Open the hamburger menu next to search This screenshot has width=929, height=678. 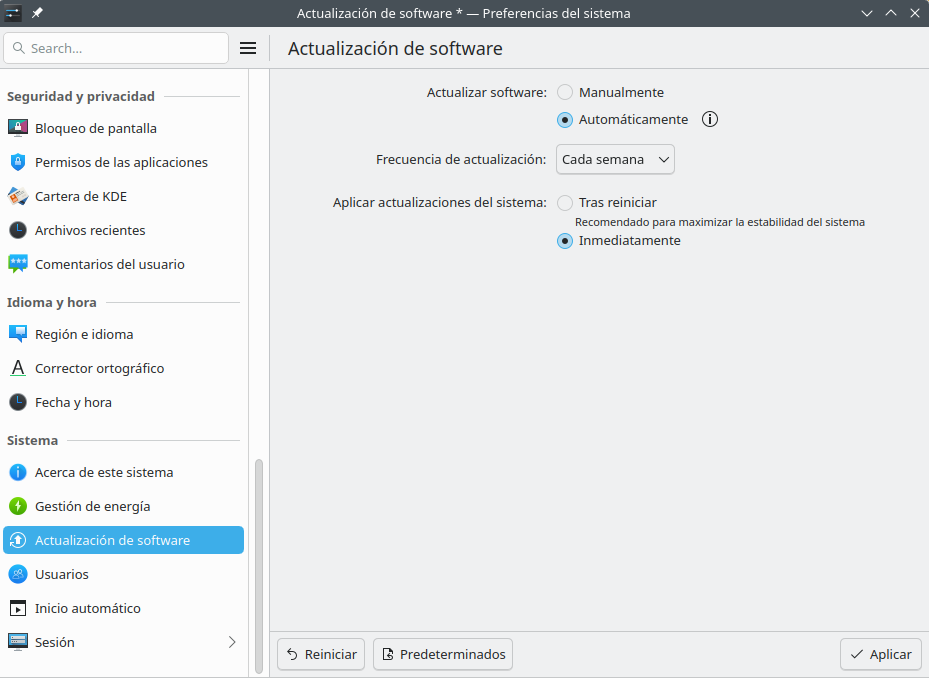248,48
